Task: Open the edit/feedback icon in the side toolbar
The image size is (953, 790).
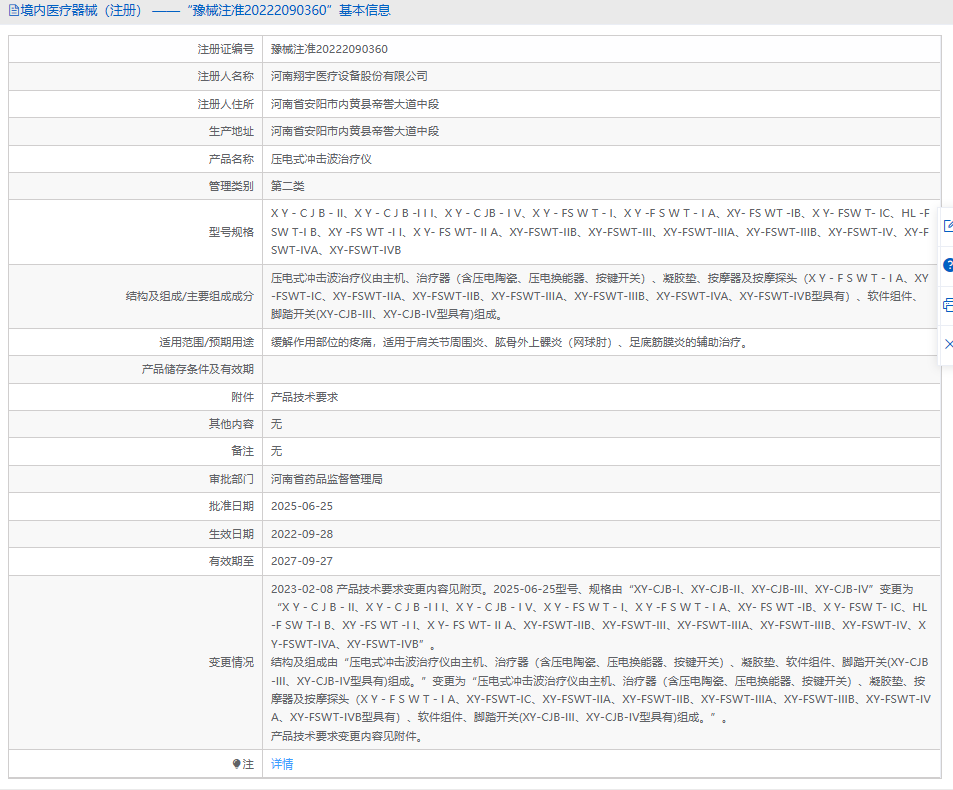Action: point(948,226)
